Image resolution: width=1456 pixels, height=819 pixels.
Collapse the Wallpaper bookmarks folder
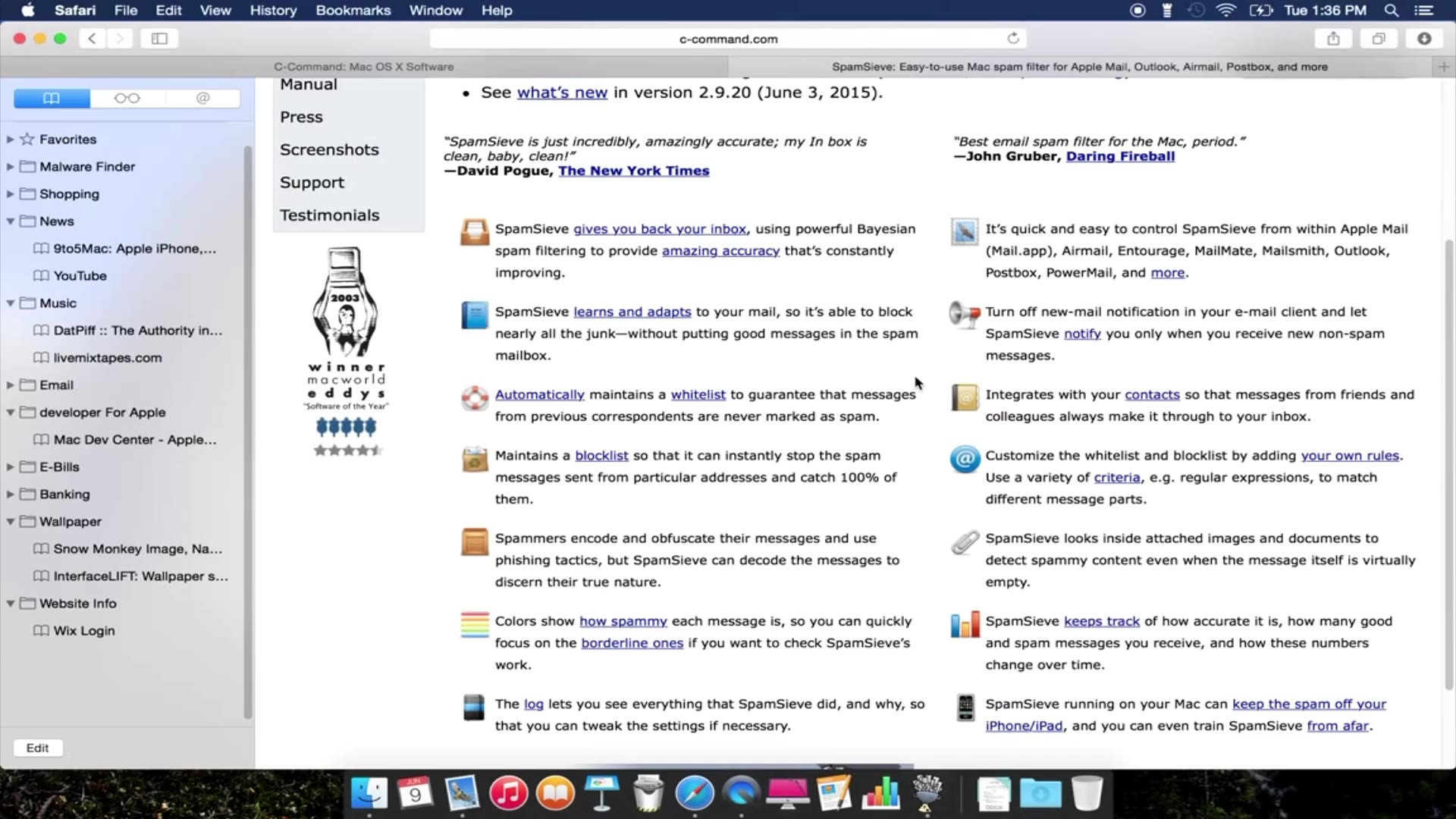10,522
